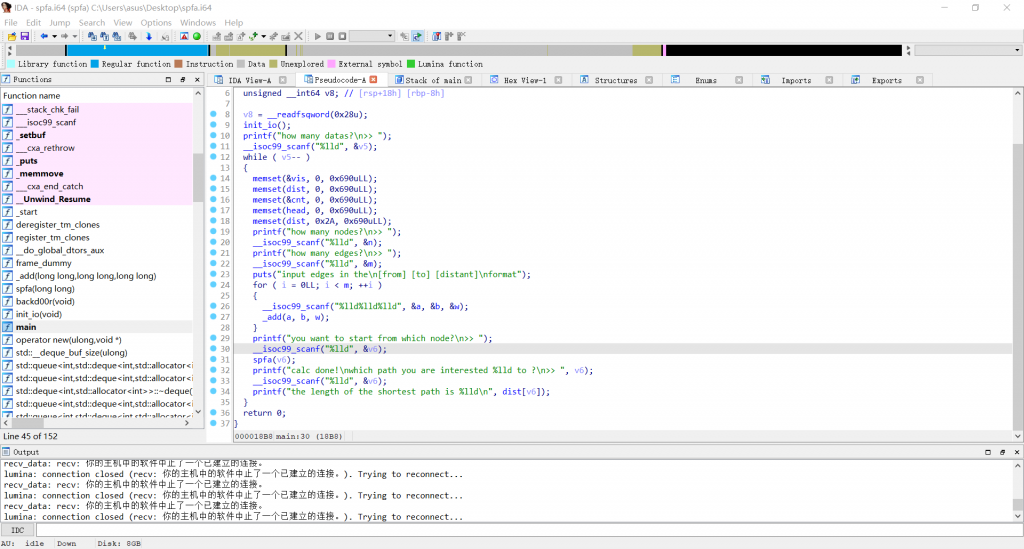The image size is (1024, 549).
Task: Close the Hex View-1 tab
Action: point(558,80)
